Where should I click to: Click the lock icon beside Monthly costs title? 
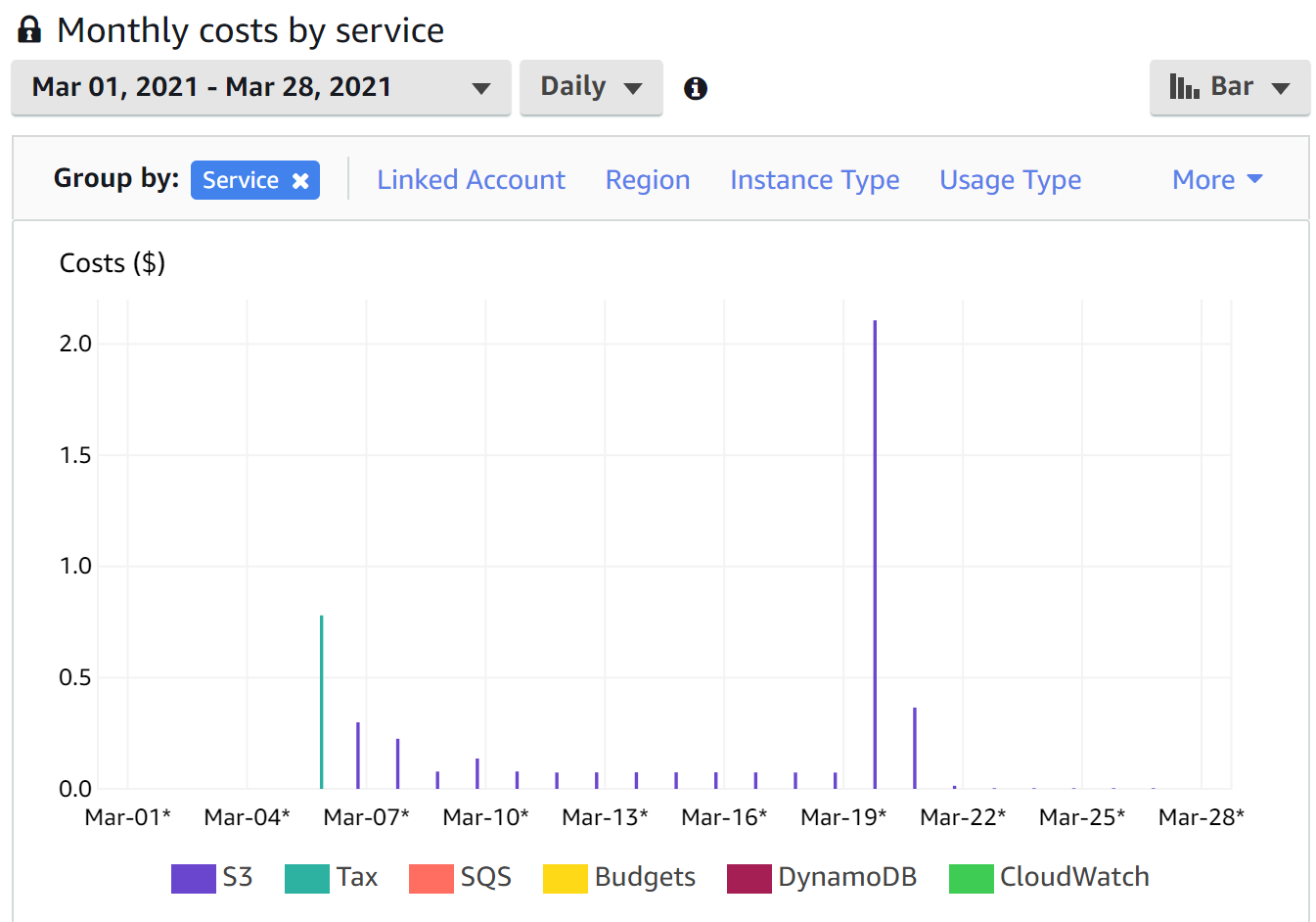click(x=29, y=30)
